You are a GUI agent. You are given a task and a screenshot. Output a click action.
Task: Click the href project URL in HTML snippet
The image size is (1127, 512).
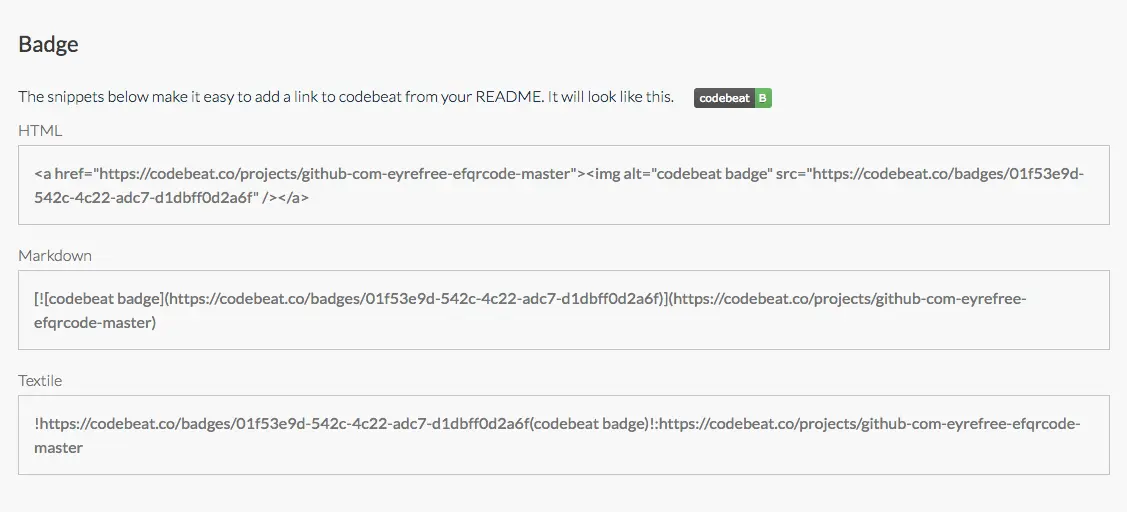336,173
